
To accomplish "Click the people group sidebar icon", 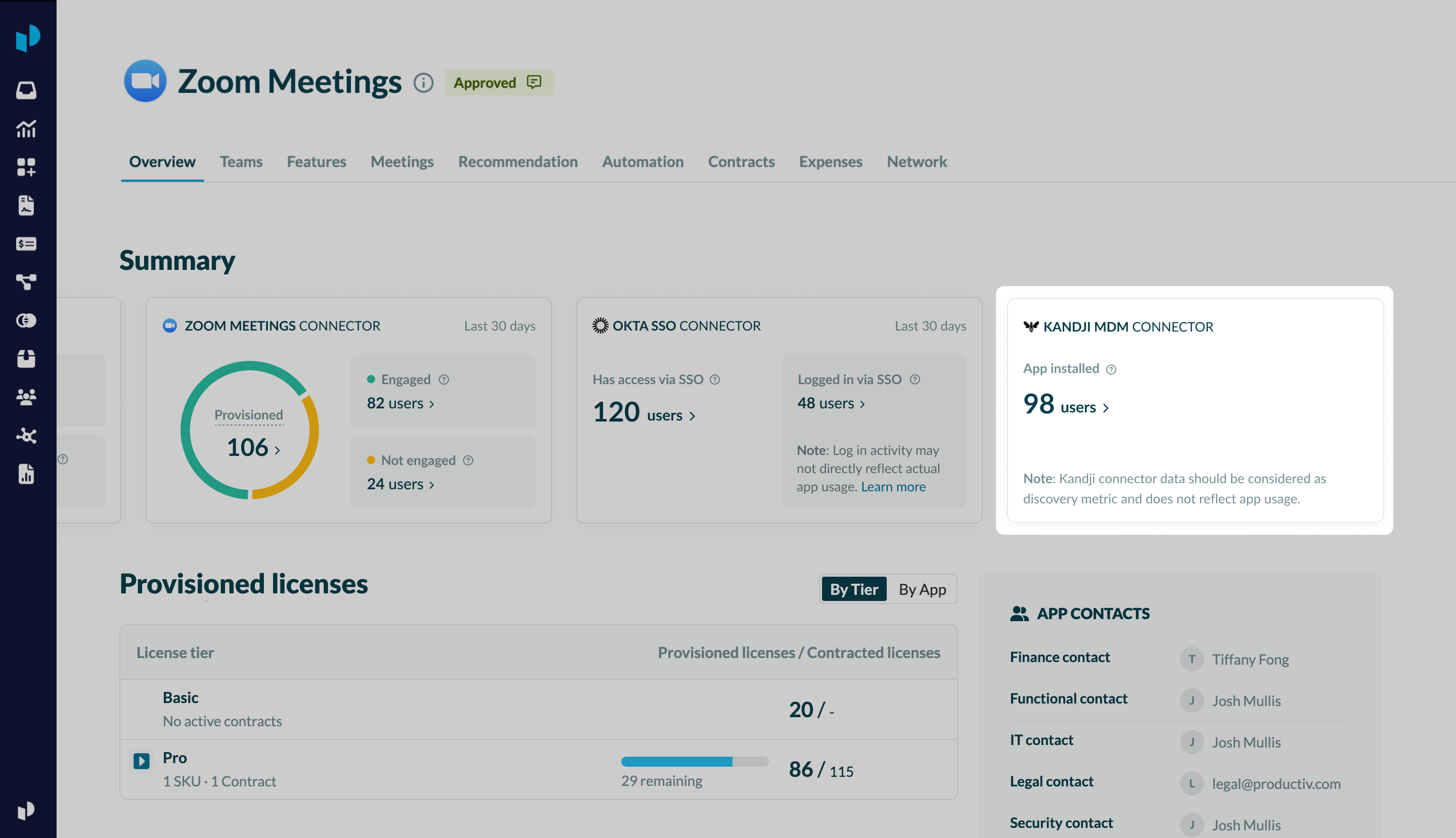I will [26, 397].
